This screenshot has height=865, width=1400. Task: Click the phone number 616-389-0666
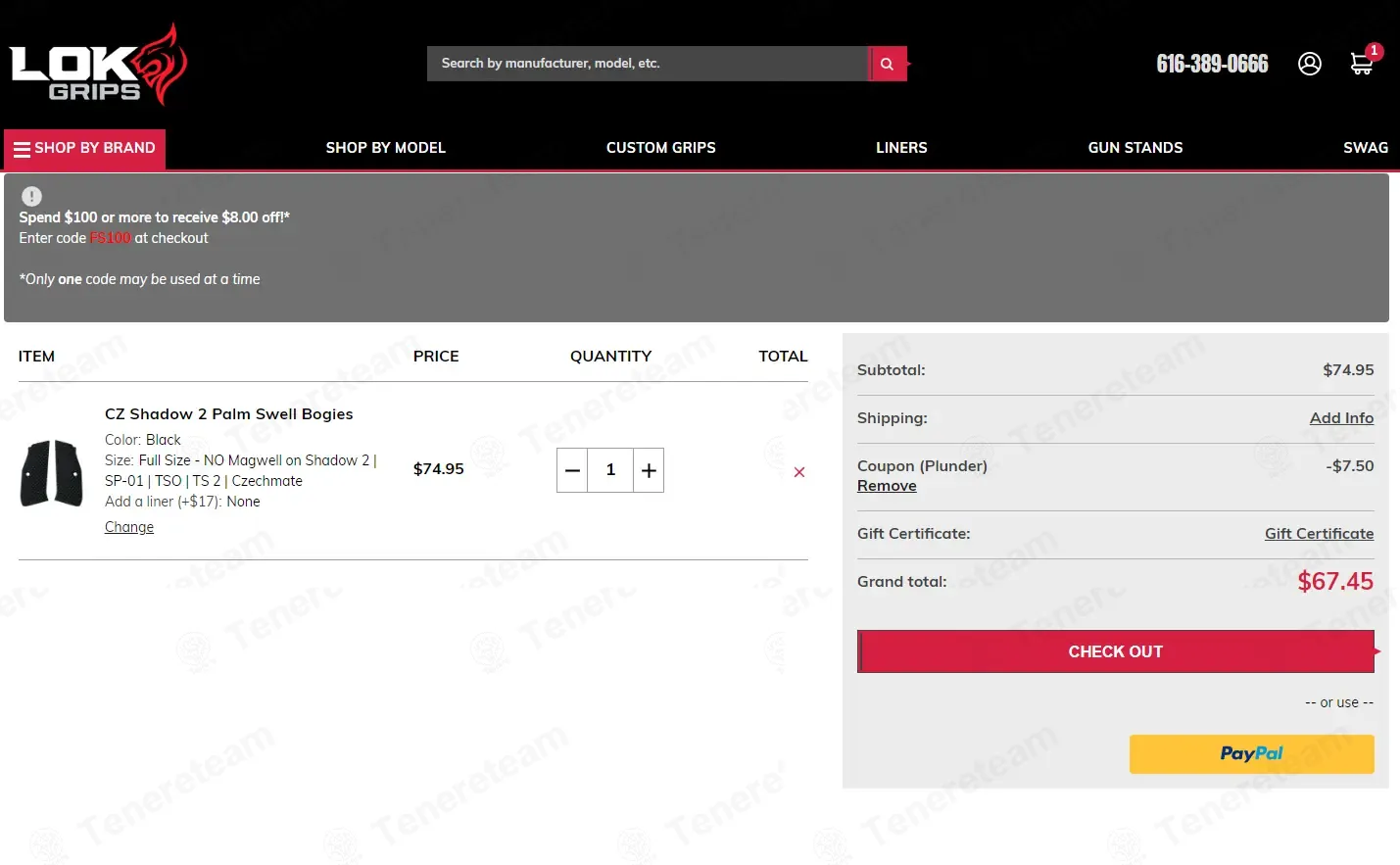click(1213, 64)
